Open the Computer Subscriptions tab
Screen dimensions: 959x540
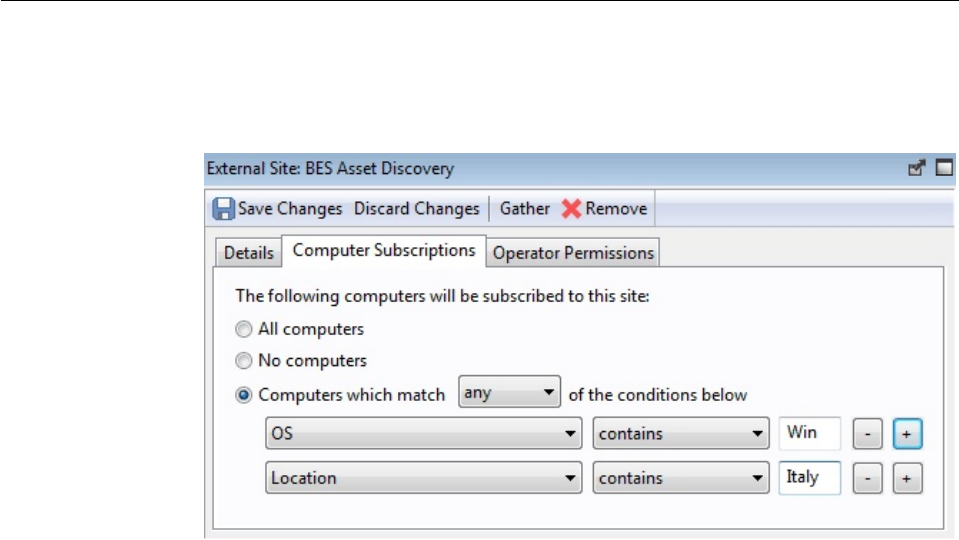click(384, 251)
